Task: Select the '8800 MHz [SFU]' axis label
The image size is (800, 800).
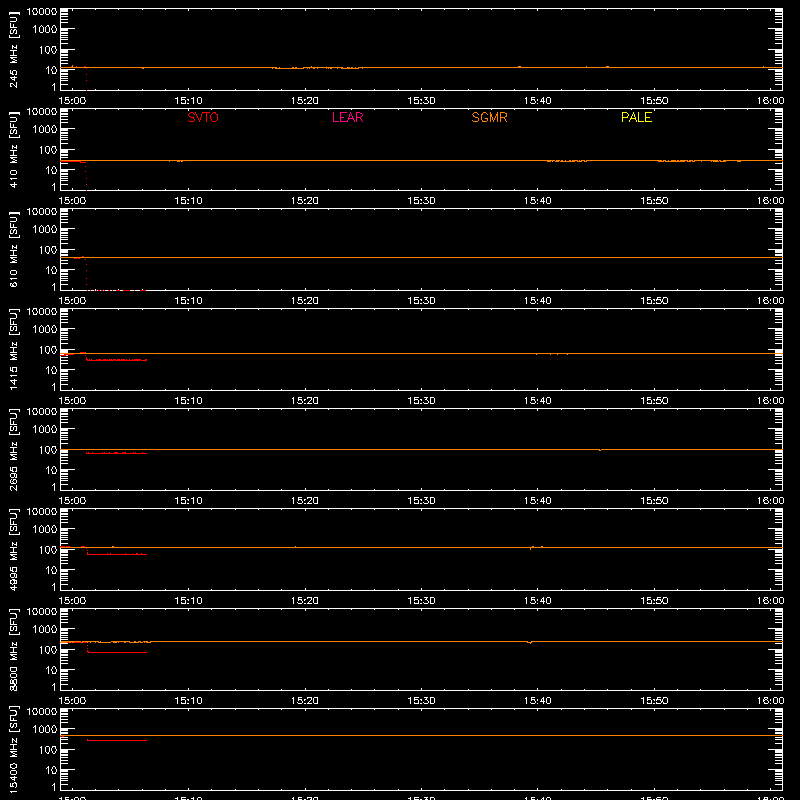Action: [13, 650]
